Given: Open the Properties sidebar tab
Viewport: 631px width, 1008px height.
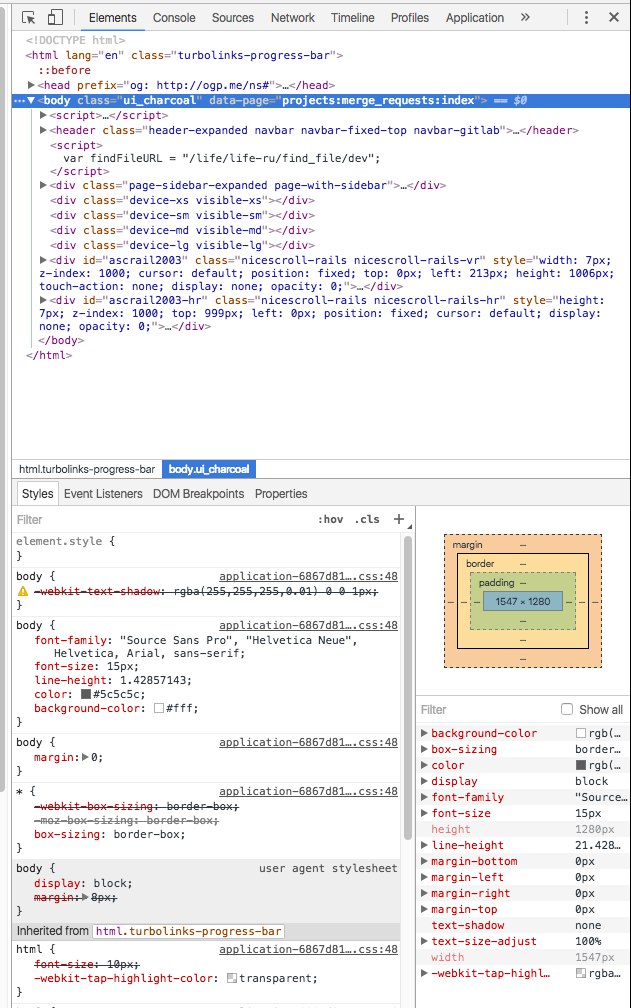Looking at the screenshot, I should pyautogui.click(x=281, y=494).
